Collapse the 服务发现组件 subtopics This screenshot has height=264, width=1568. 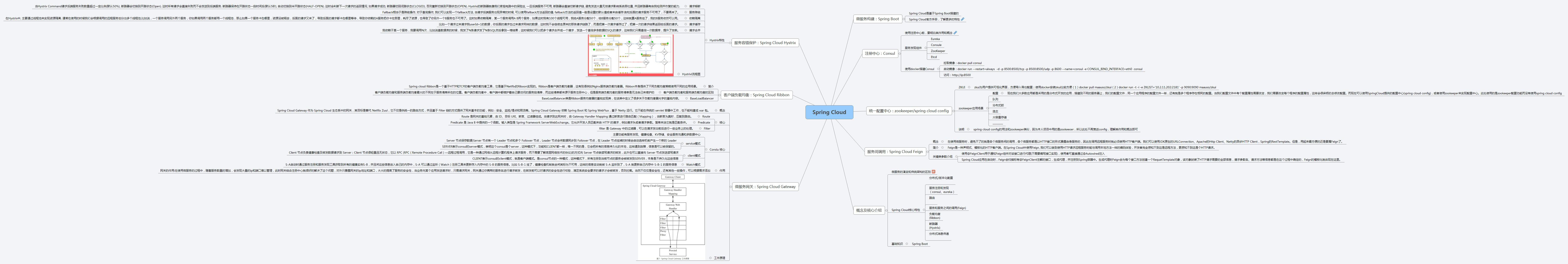[926, 48]
